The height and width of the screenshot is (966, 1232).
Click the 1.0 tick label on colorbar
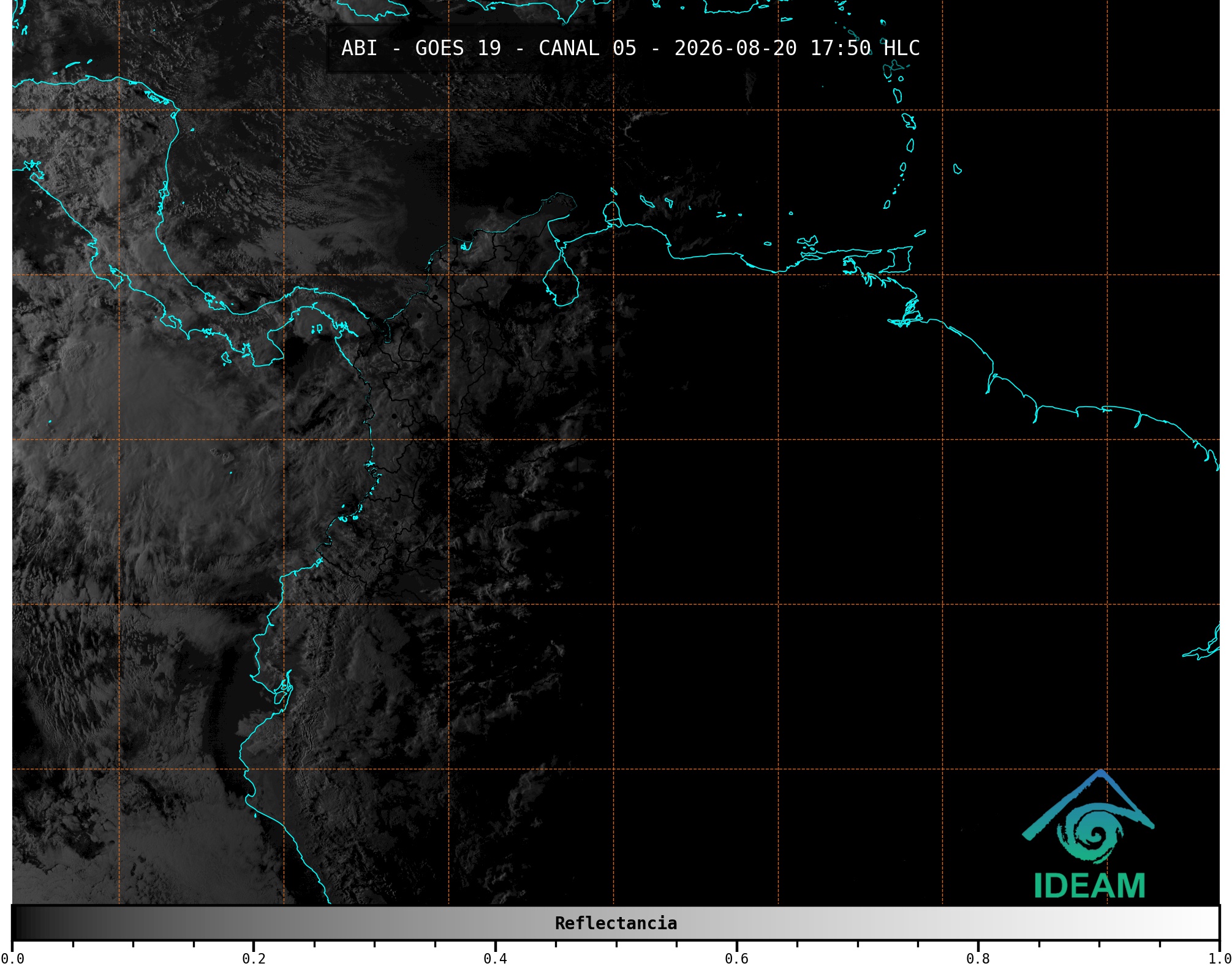(x=1219, y=958)
